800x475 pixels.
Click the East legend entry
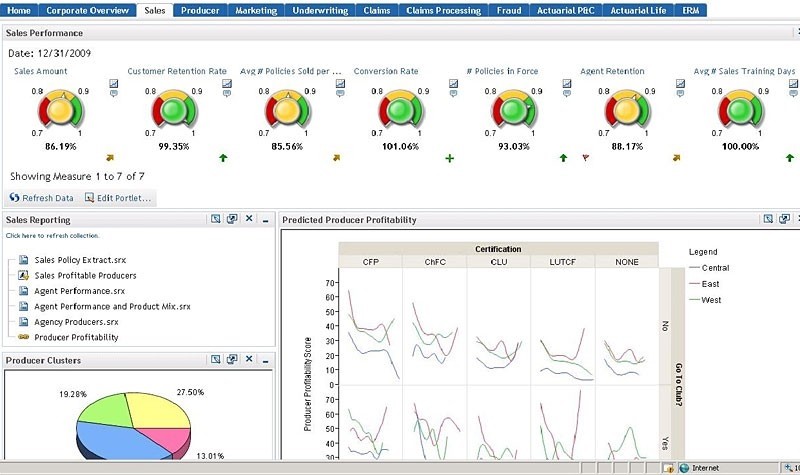[x=704, y=284]
